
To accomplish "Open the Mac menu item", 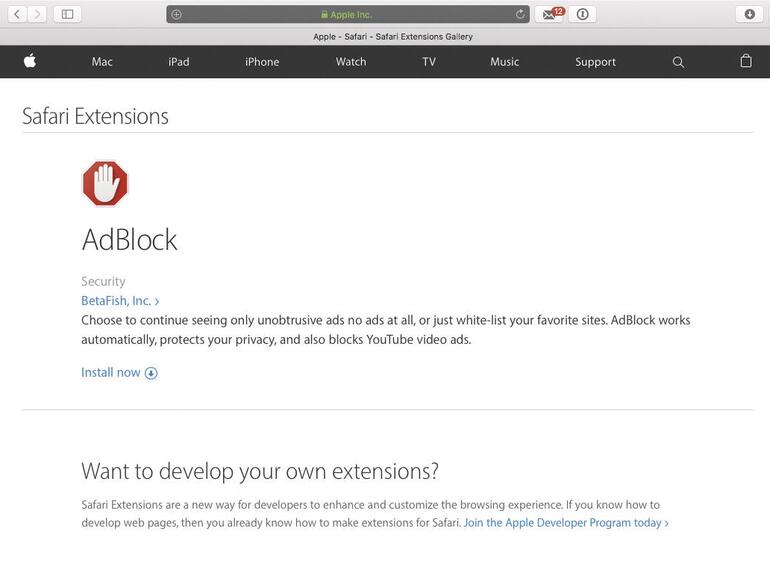I will click(102, 62).
